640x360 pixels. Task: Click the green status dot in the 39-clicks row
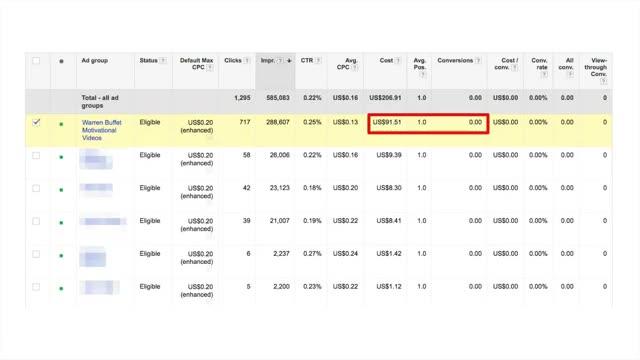coord(61,223)
